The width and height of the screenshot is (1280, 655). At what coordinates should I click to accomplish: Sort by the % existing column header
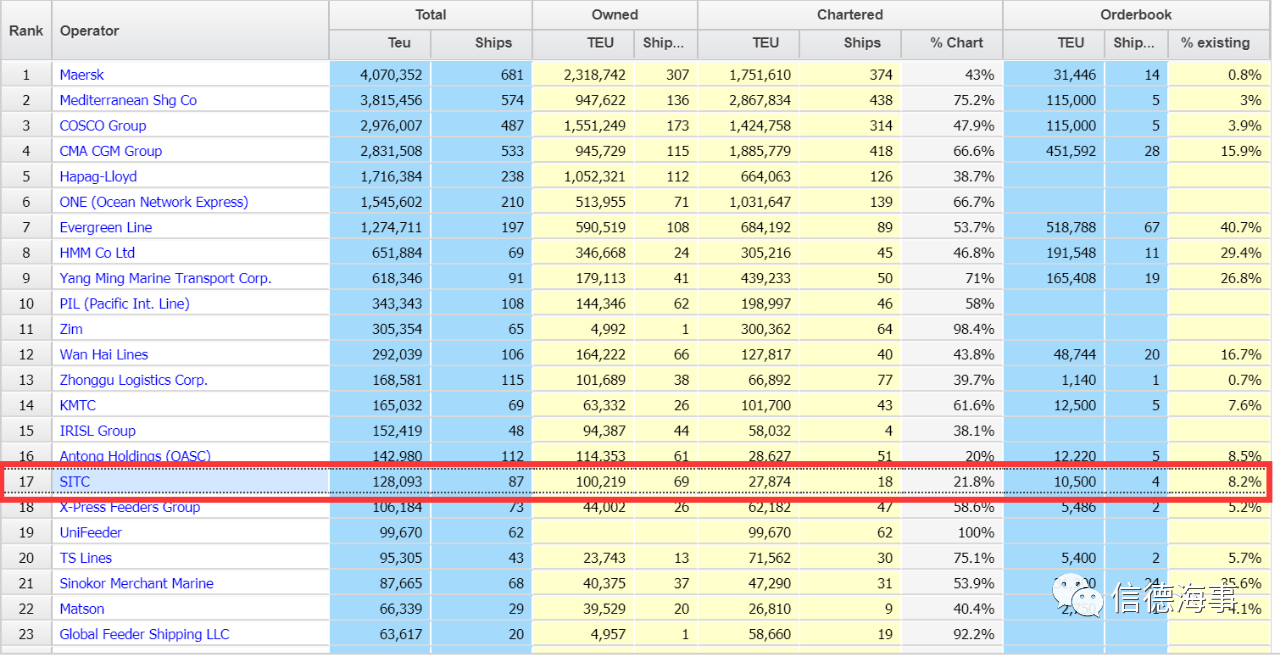[1219, 44]
